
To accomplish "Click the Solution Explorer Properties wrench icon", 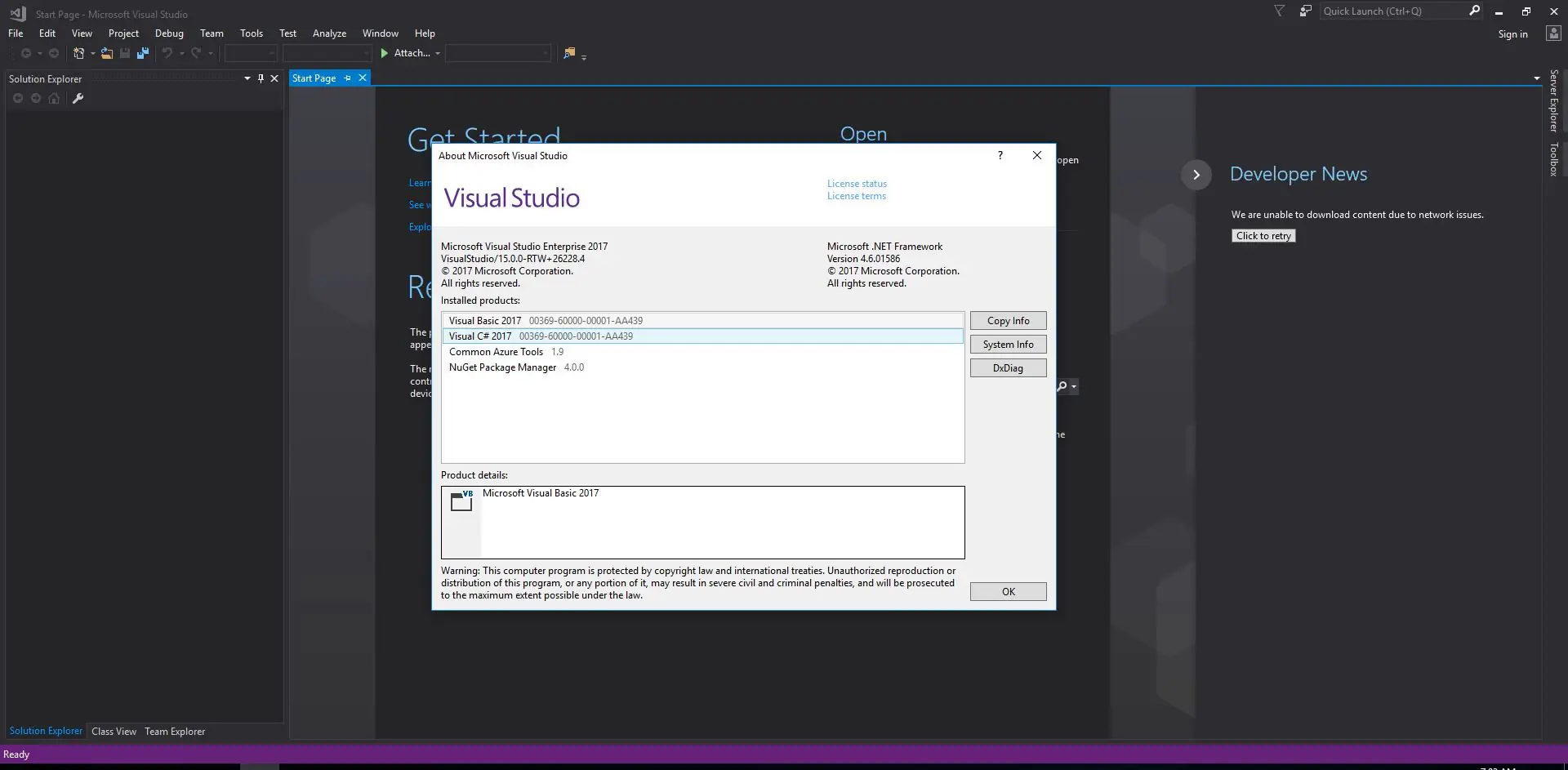I will (78, 98).
